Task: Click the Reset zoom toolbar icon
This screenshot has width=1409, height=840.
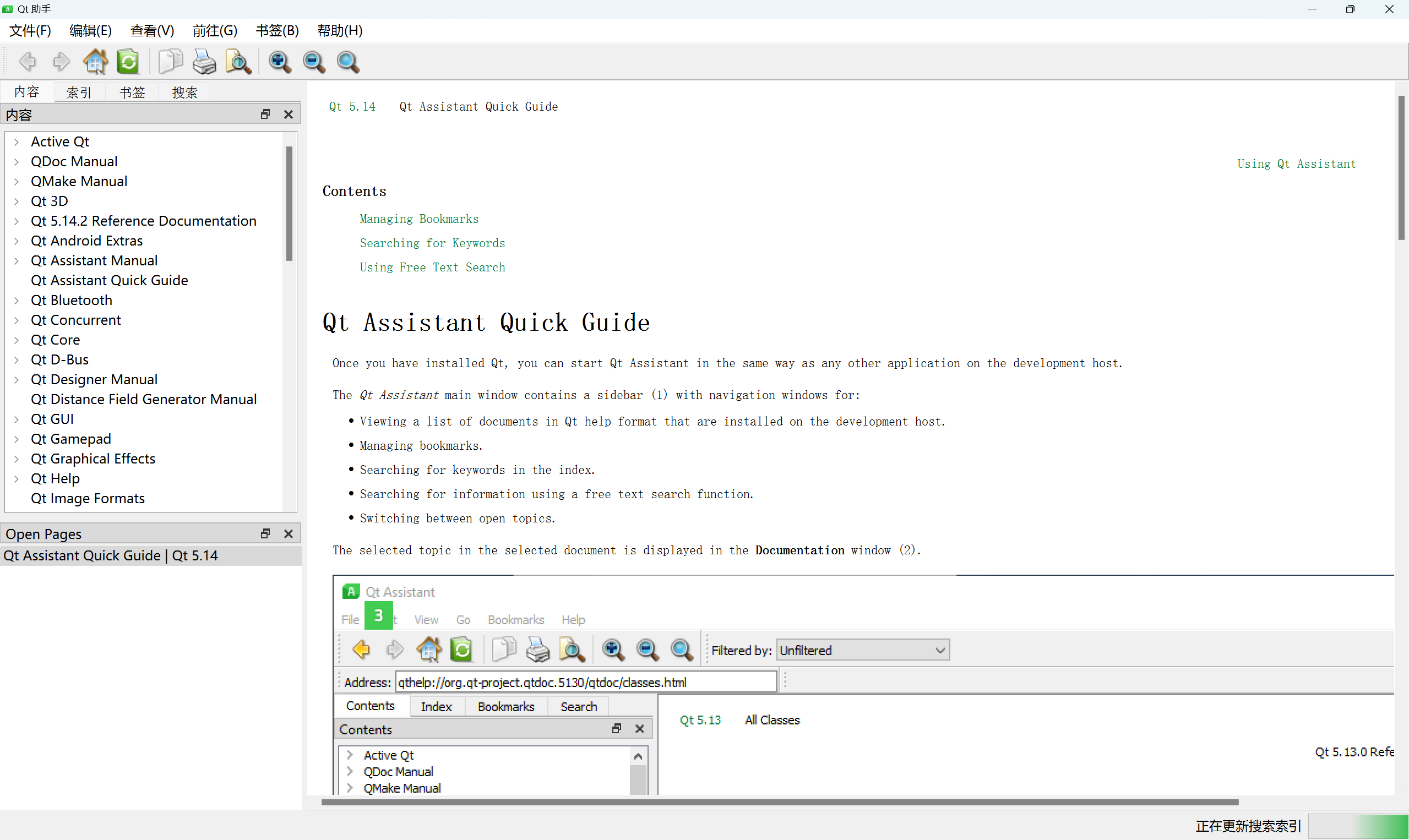Action: pyautogui.click(x=347, y=62)
